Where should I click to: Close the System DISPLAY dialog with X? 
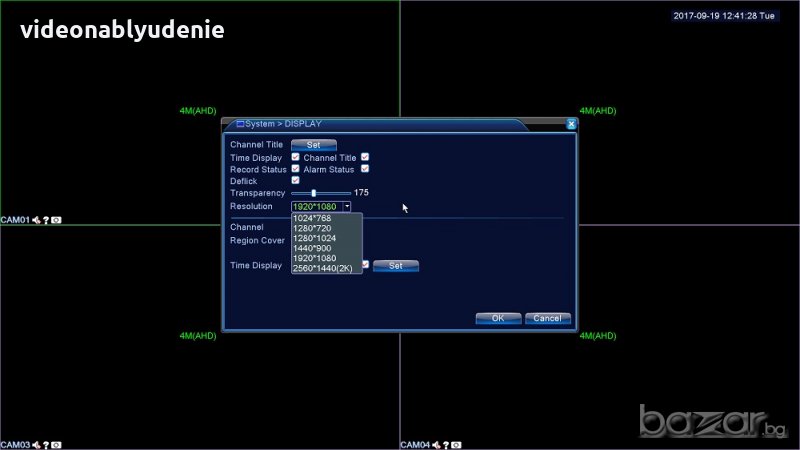(x=571, y=124)
